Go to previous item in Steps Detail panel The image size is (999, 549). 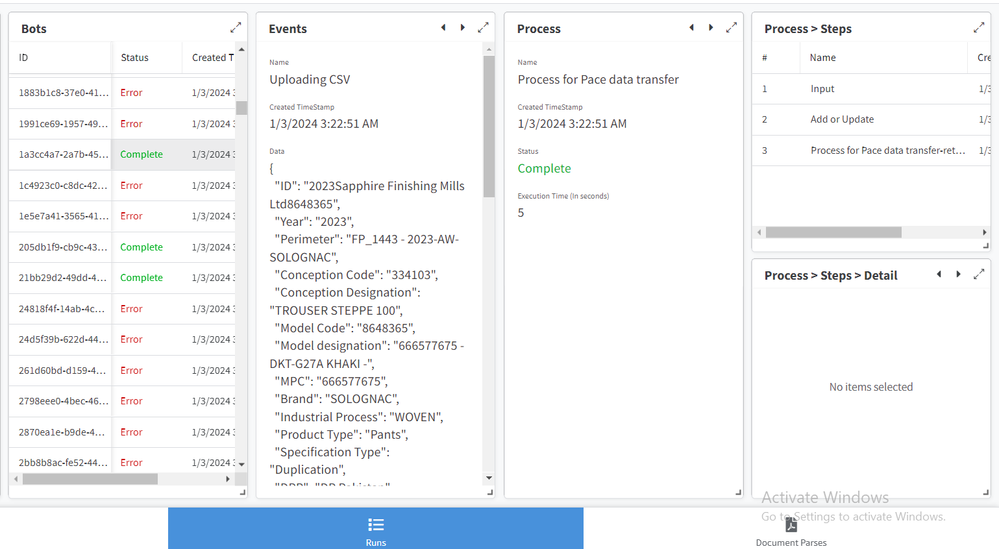[x=939, y=274]
